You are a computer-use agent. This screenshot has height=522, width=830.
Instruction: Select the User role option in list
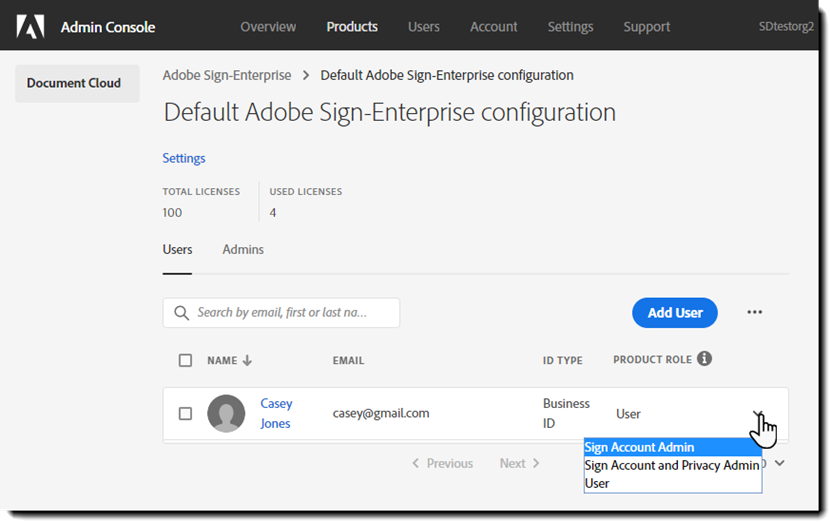click(597, 483)
